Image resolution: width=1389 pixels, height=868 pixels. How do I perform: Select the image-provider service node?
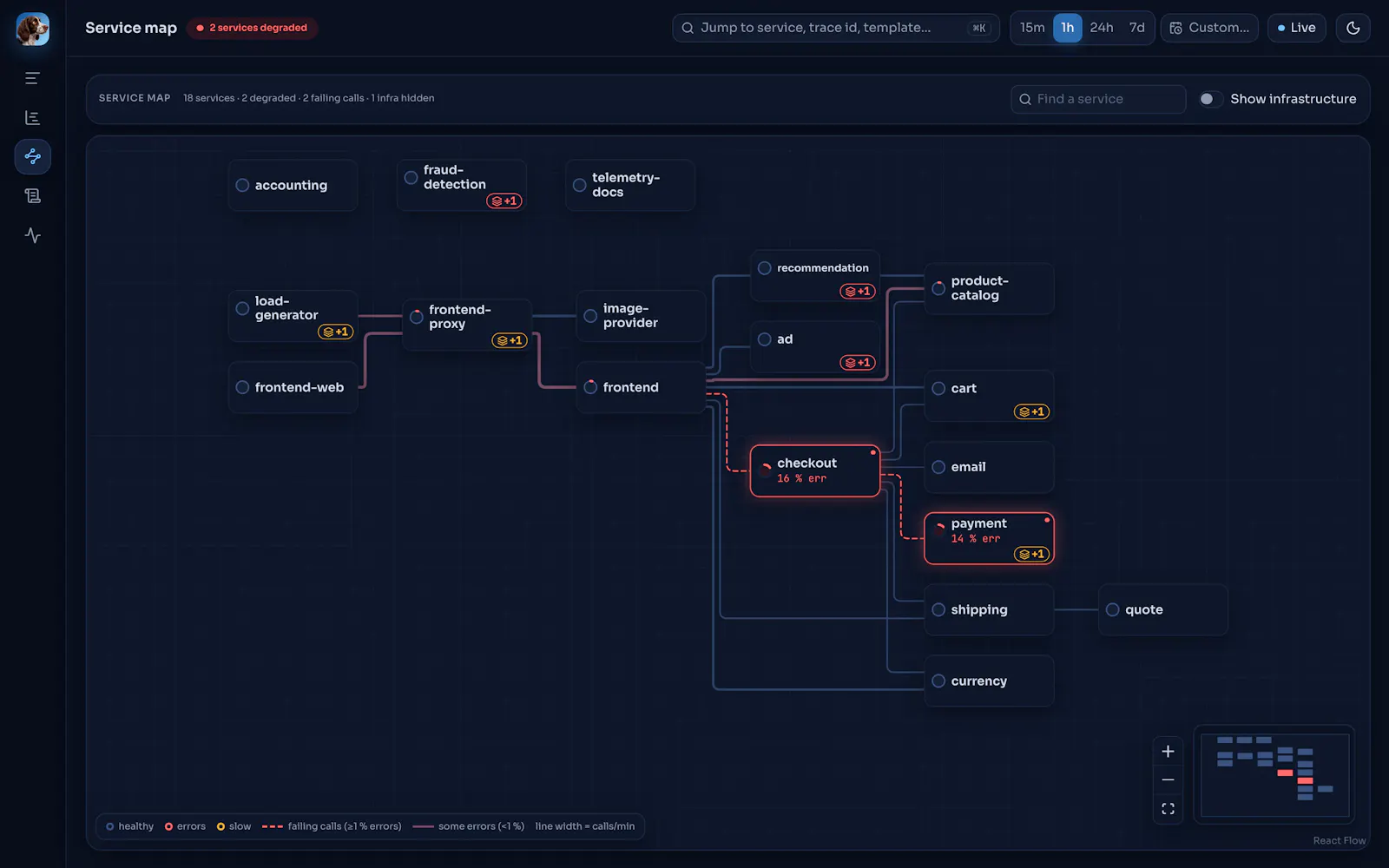[x=641, y=316]
